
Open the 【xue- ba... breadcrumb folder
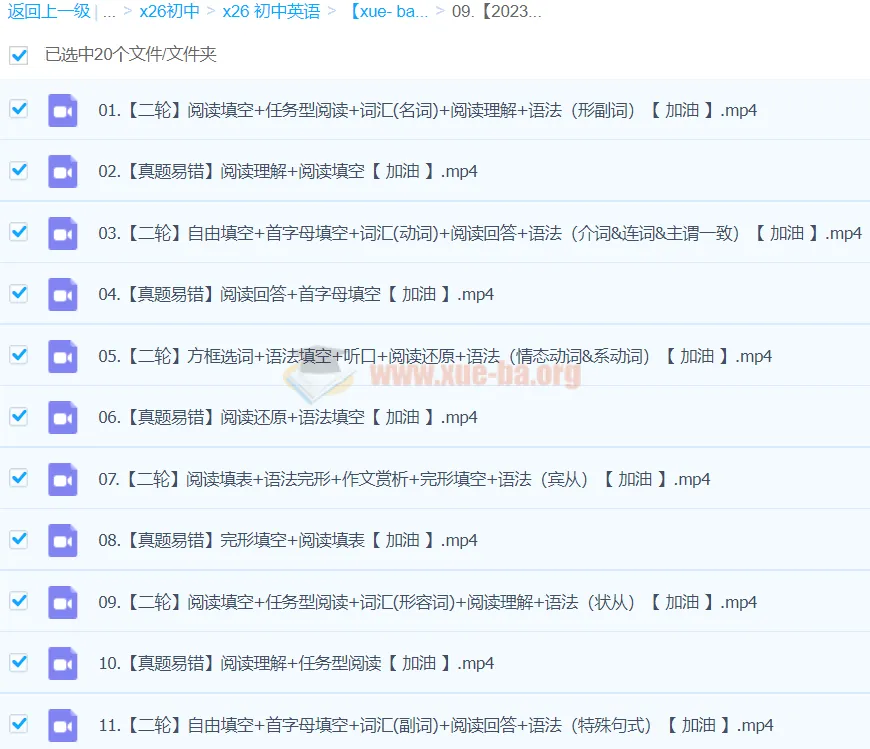point(388,11)
